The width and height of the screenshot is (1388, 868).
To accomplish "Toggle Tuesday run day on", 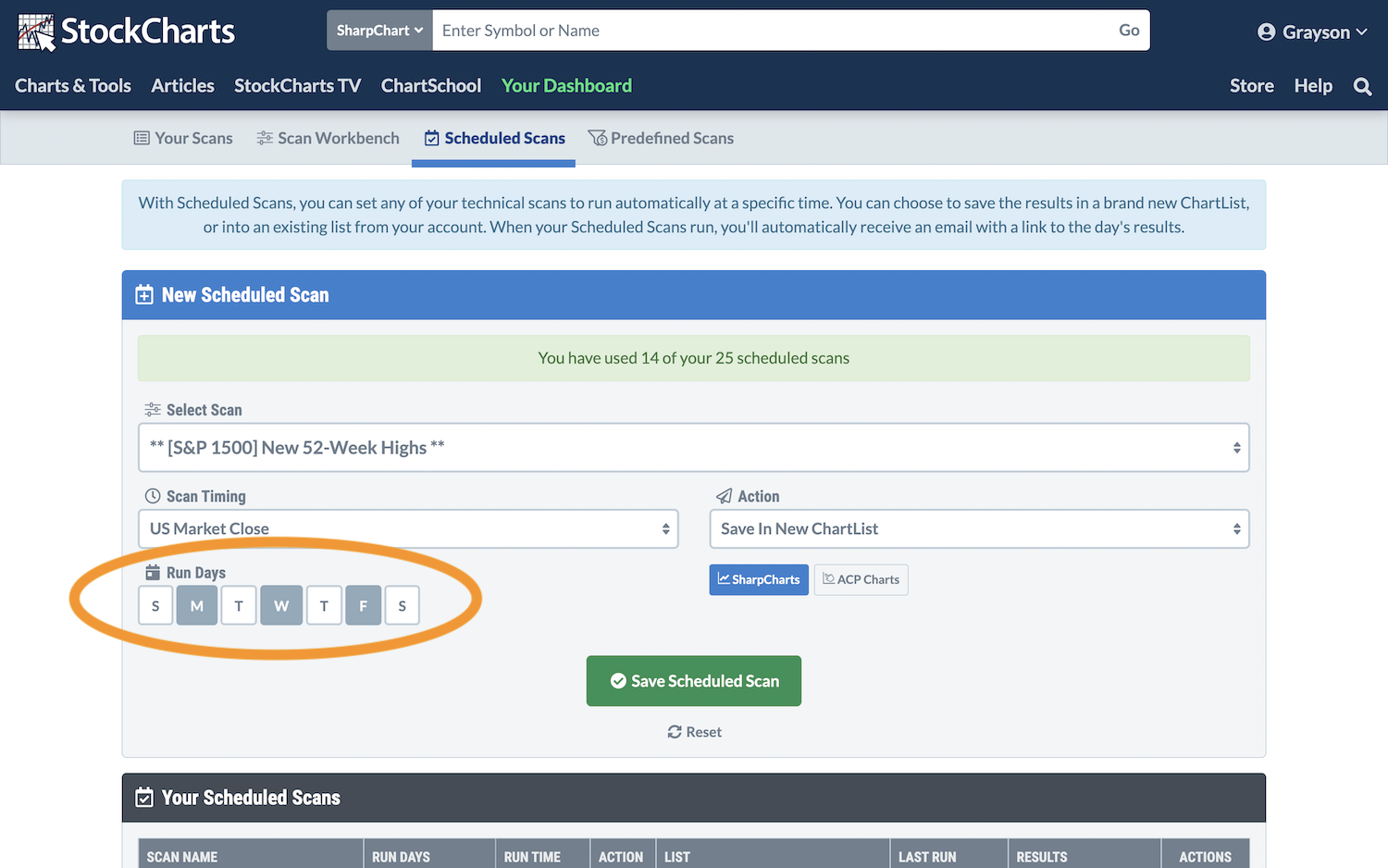I will (x=239, y=606).
